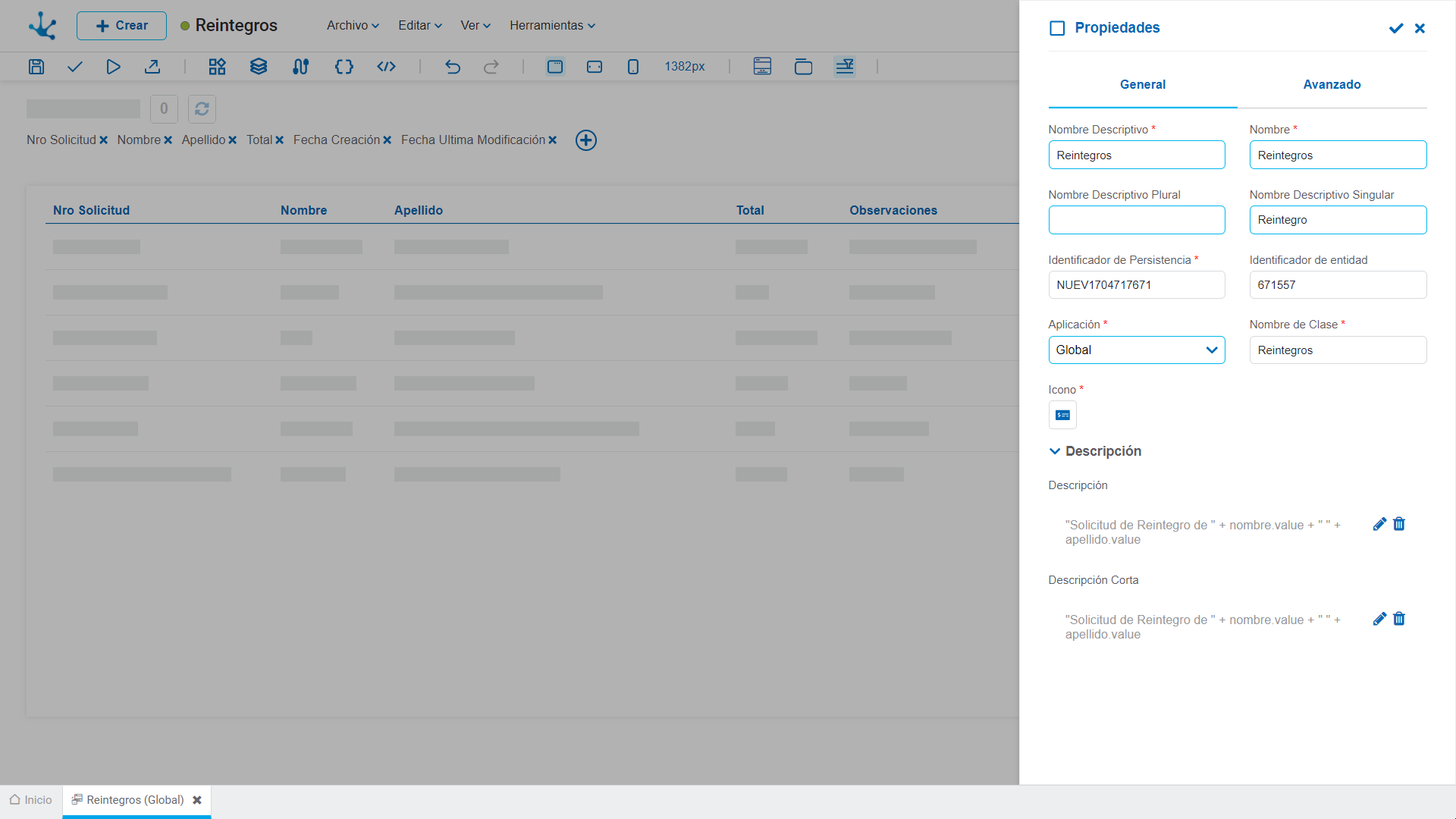Close the Reintegros (Global) tab

pos(197,800)
